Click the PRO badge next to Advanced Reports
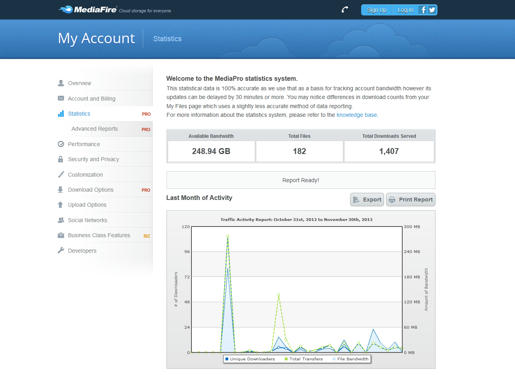The image size is (515, 375). 146,129
